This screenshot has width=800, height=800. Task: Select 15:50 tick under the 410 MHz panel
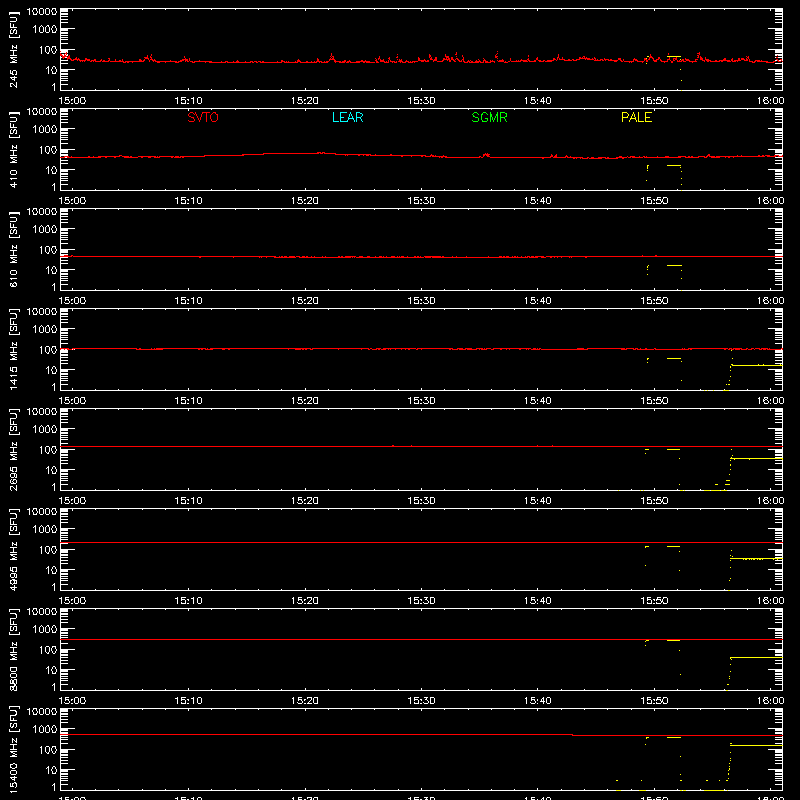coord(654,201)
